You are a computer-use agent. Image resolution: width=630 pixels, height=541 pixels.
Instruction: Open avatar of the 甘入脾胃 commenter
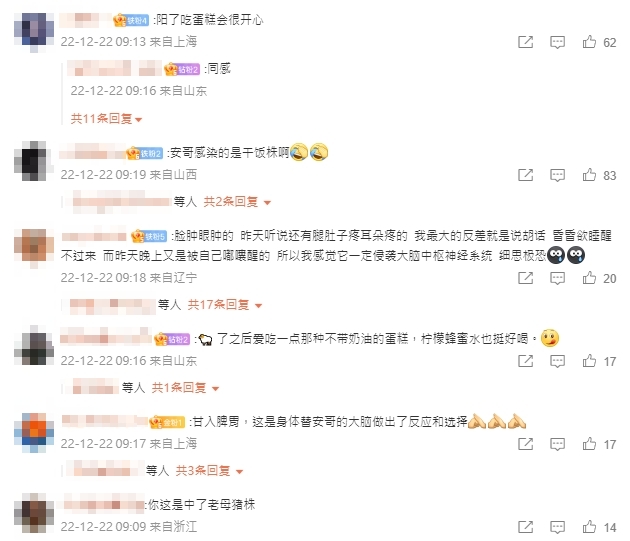(x=34, y=432)
